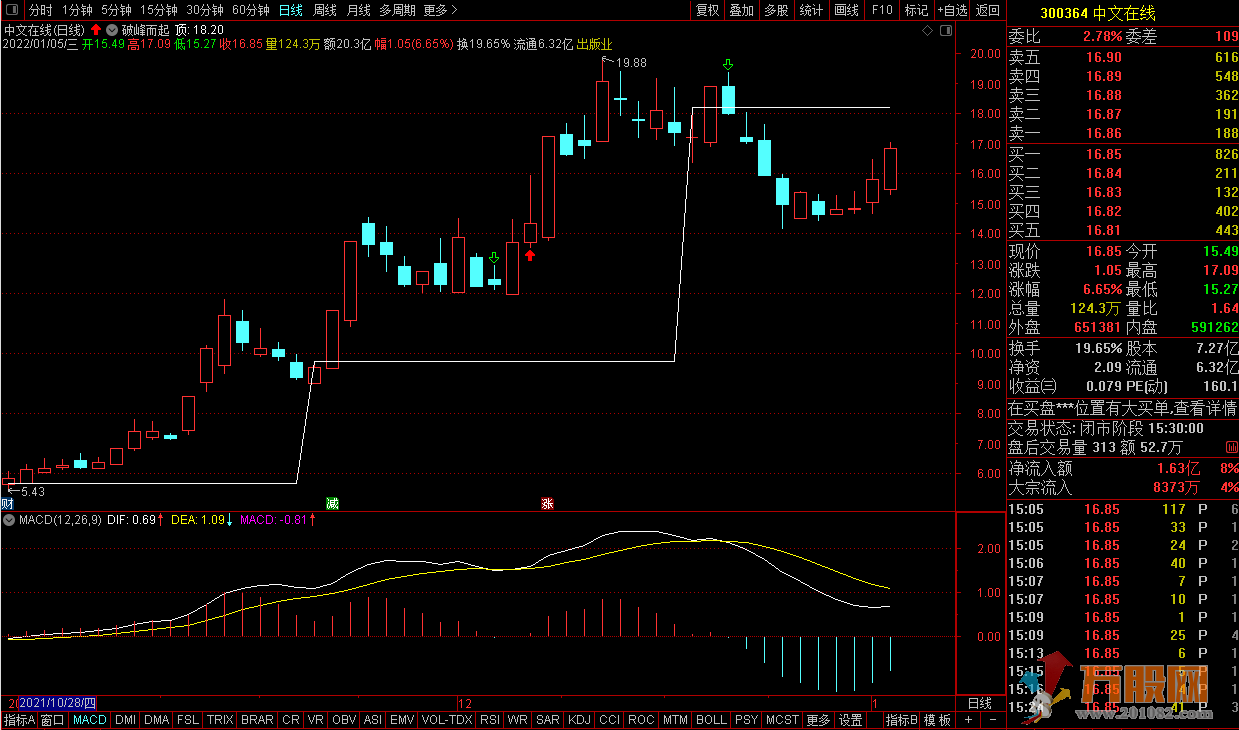Switch to the 周线 weekly chart
This screenshot has width=1239, height=730.
coord(325,10)
